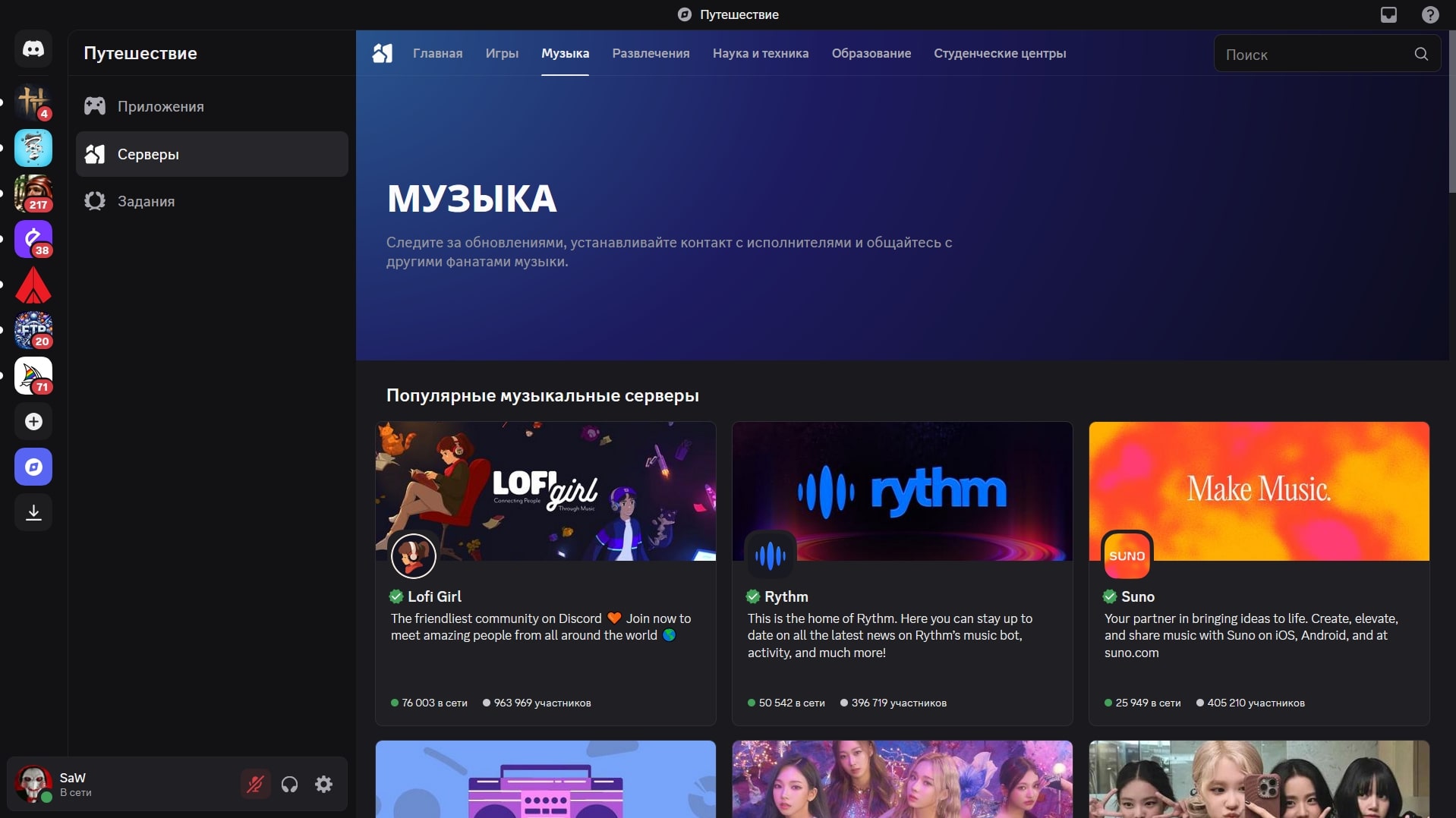The height and width of the screenshot is (818, 1456).
Task: Open the inbox icon in title bar
Action: click(1388, 14)
